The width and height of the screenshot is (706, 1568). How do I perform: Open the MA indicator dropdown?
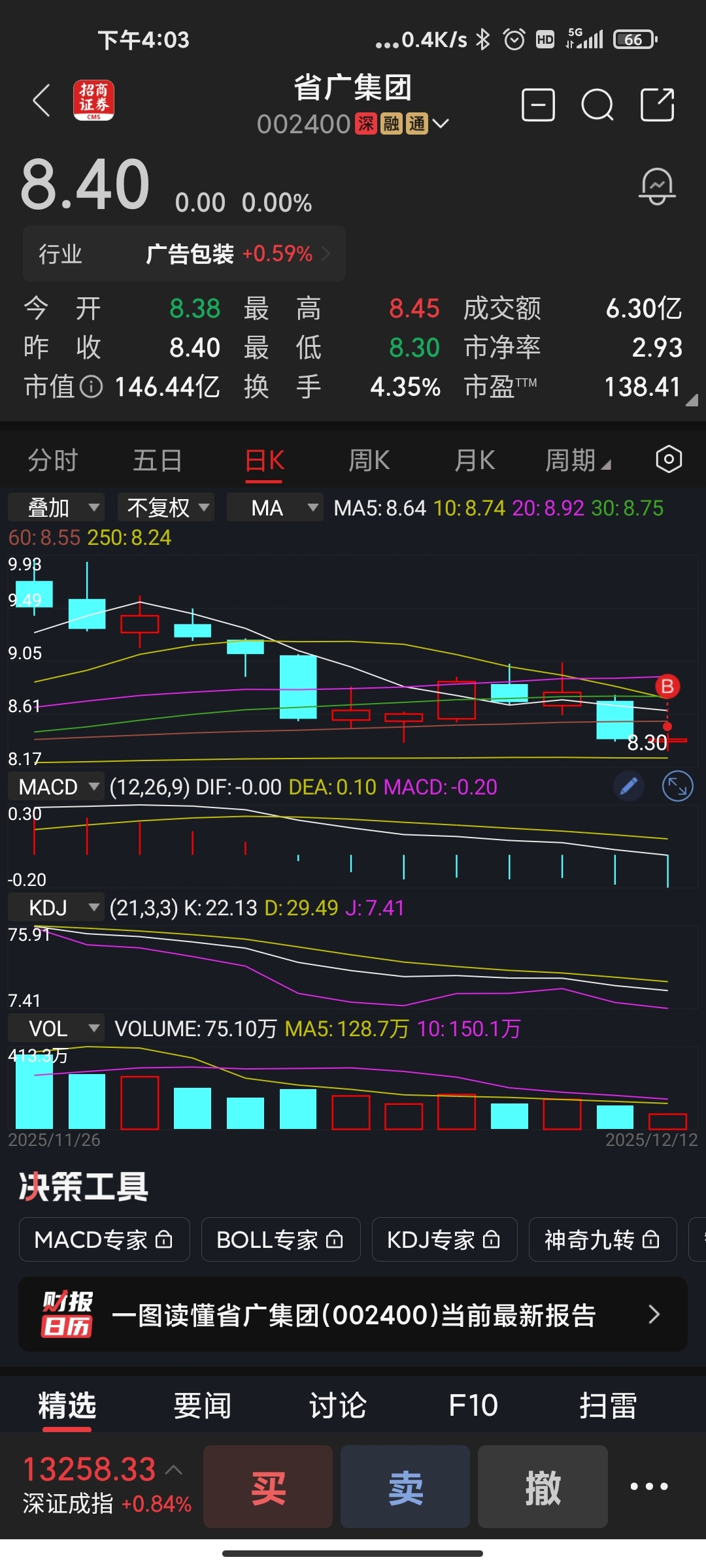point(275,508)
